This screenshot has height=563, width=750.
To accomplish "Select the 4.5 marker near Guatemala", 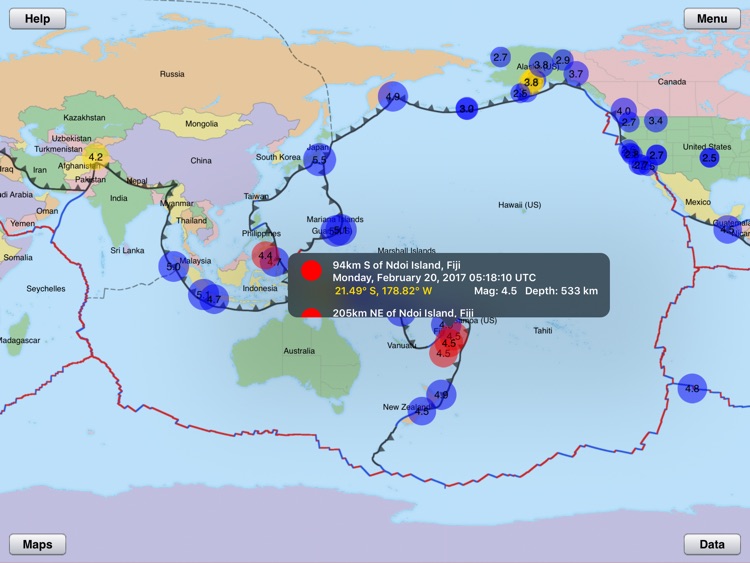I will point(727,230).
